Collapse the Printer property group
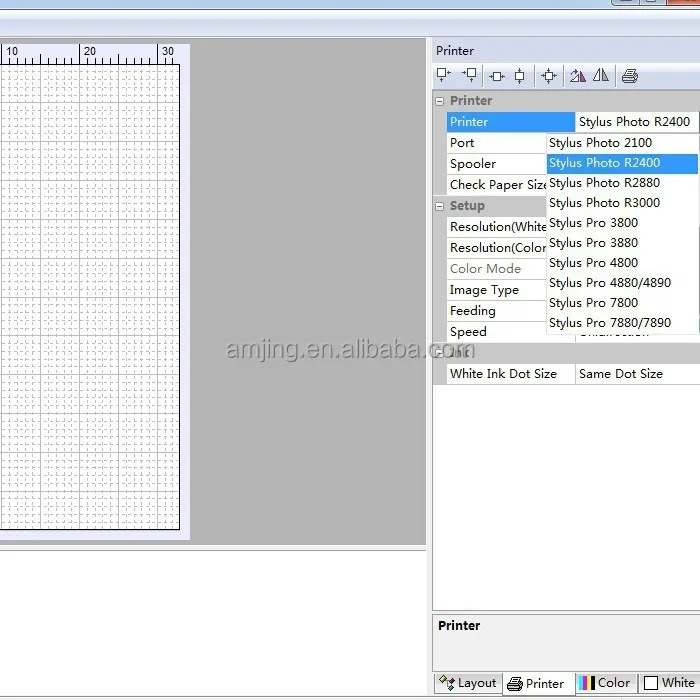Viewport: 700px width, 700px height. [x=439, y=101]
